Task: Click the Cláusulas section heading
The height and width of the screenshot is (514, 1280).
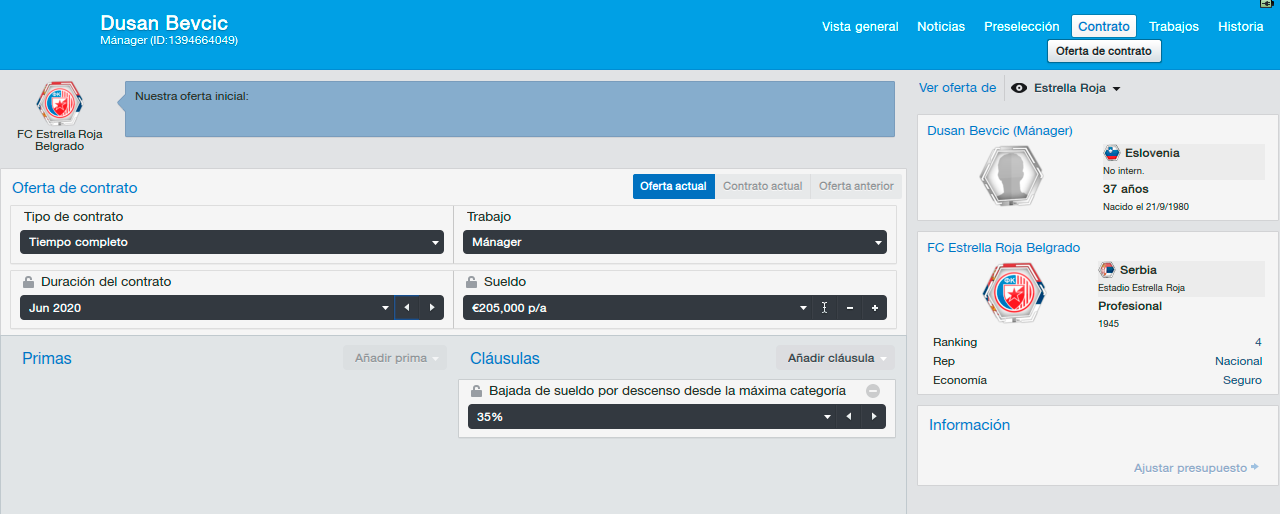Action: pyautogui.click(x=505, y=358)
